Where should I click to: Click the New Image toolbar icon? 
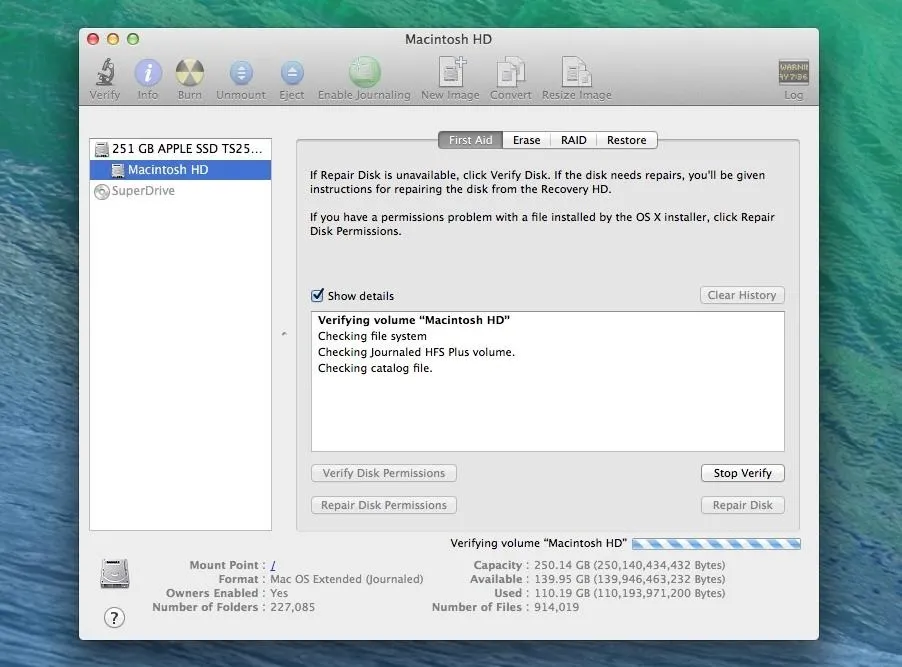click(x=451, y=72)
